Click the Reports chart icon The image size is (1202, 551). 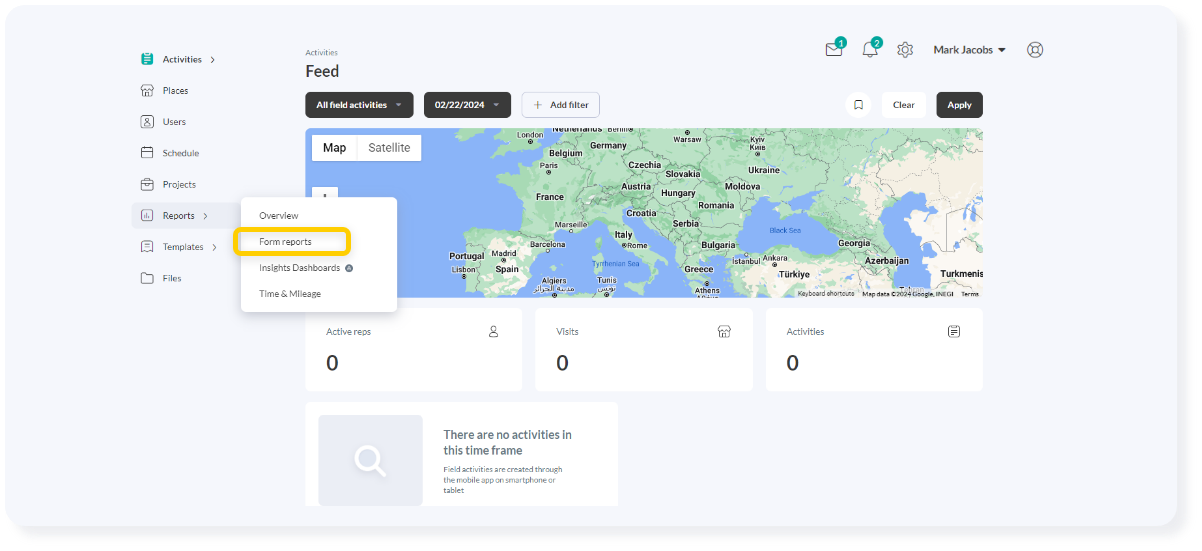pos(147,215)
